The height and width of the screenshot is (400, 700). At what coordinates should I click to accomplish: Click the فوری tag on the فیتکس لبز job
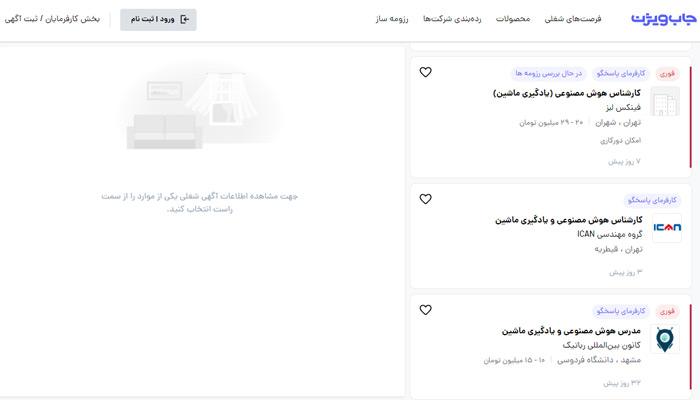pos(667,74)
